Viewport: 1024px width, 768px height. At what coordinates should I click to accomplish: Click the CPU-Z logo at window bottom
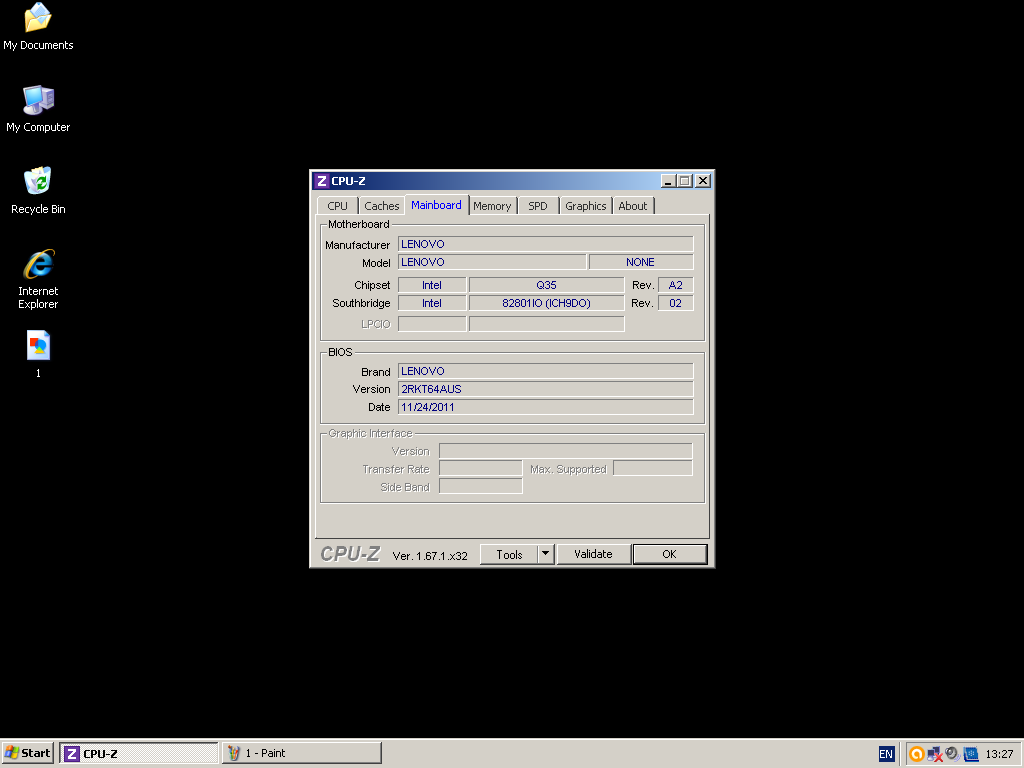(x=350, y=554)
